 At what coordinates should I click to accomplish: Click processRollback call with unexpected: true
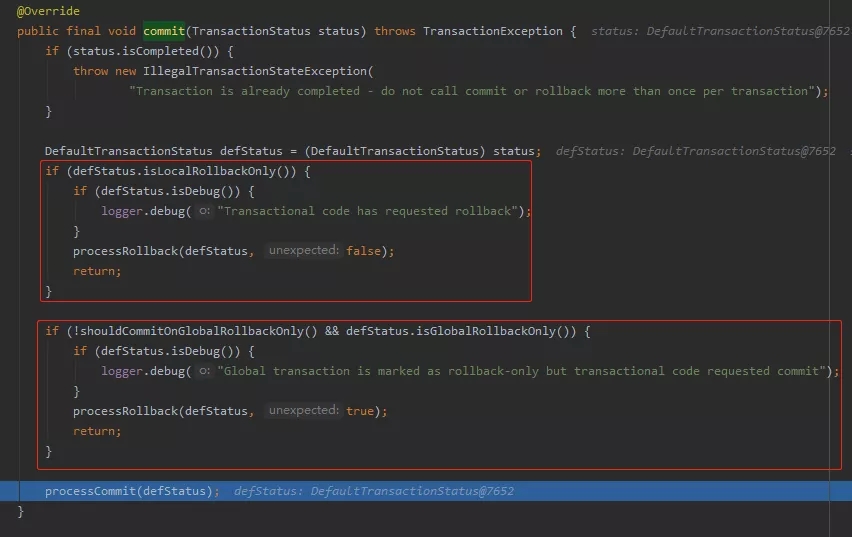click(x=230, y=411)
